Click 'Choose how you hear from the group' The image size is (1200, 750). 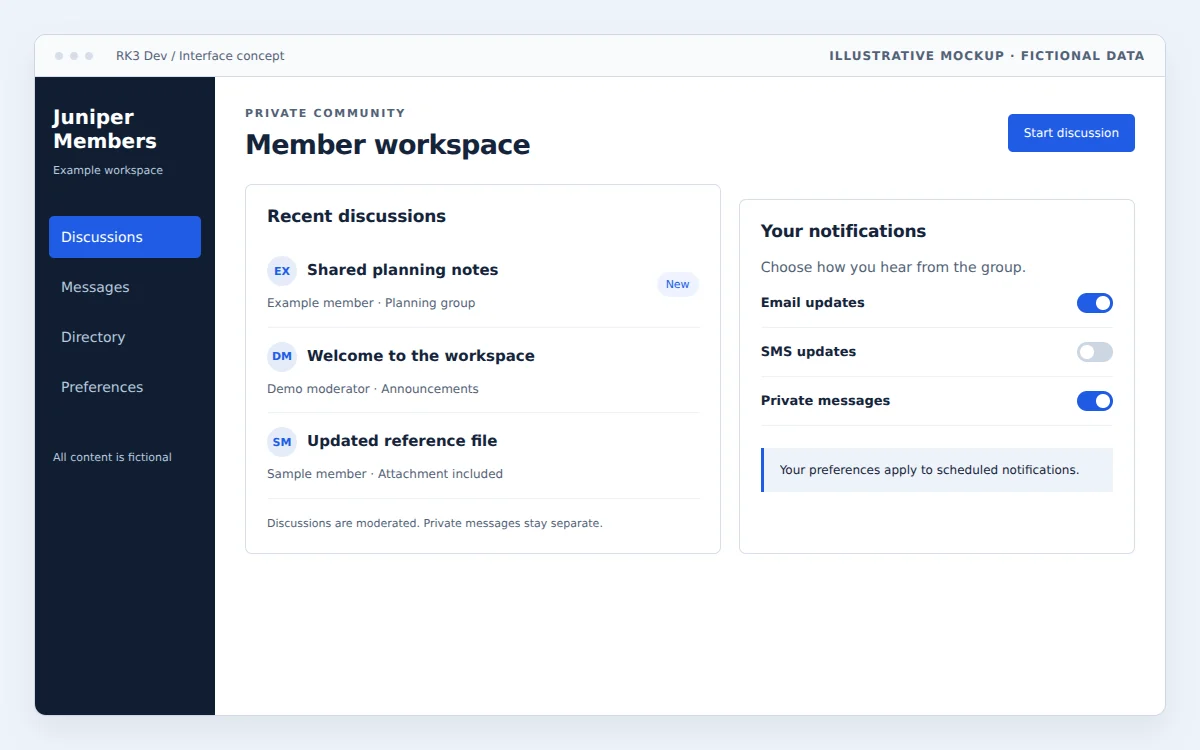[x=893, y=268]
